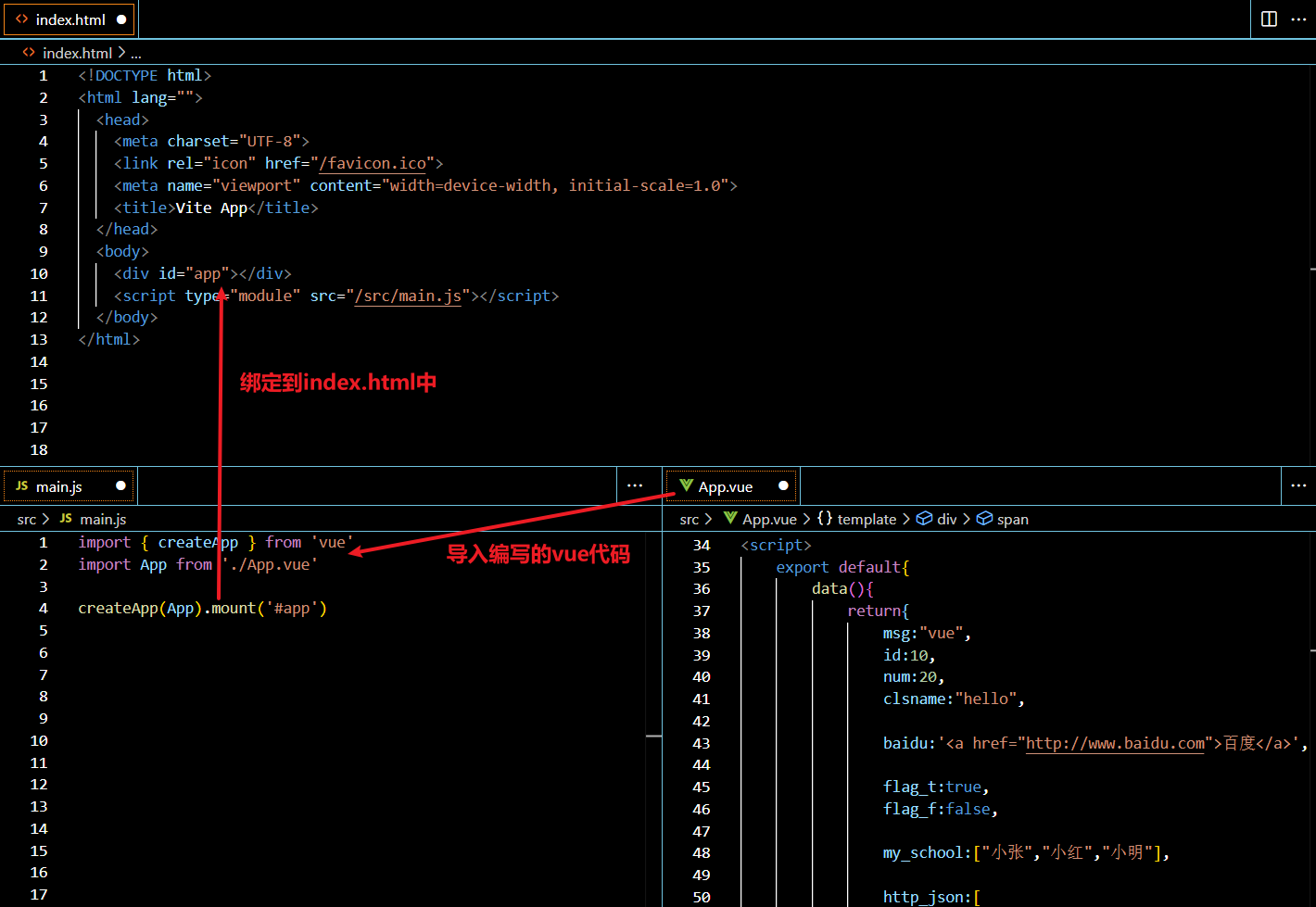Click the div id="app" line
This screenshot has width=1316, height=907.
203,273
